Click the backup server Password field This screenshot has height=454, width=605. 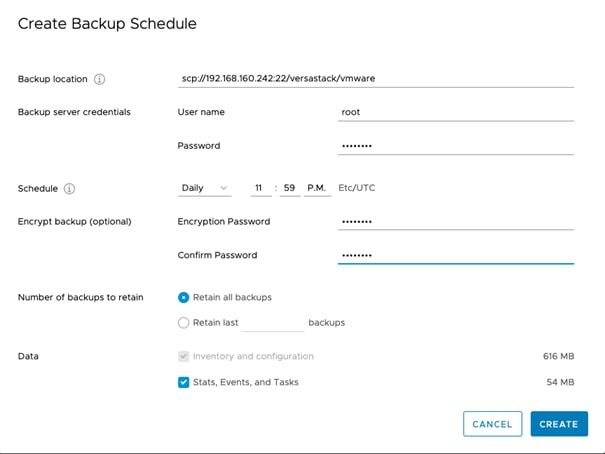[456, 146]
